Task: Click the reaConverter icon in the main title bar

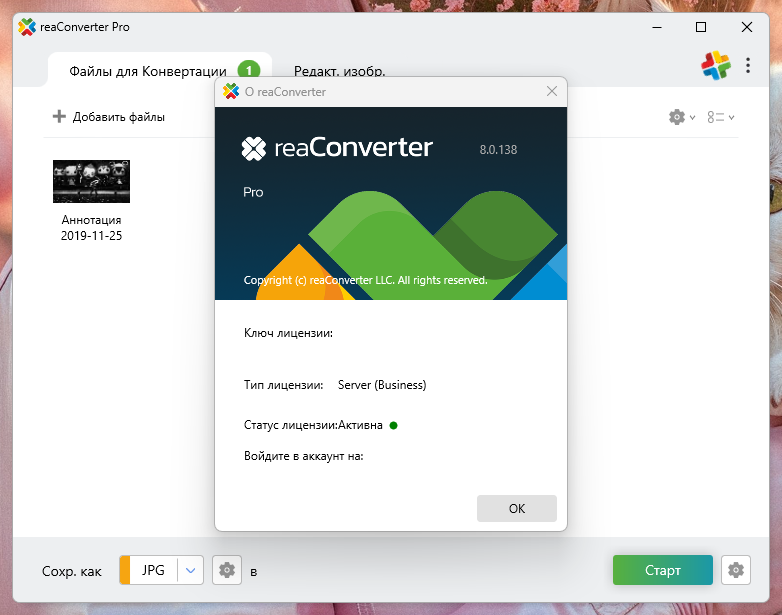Action: [x=27, y=26]
